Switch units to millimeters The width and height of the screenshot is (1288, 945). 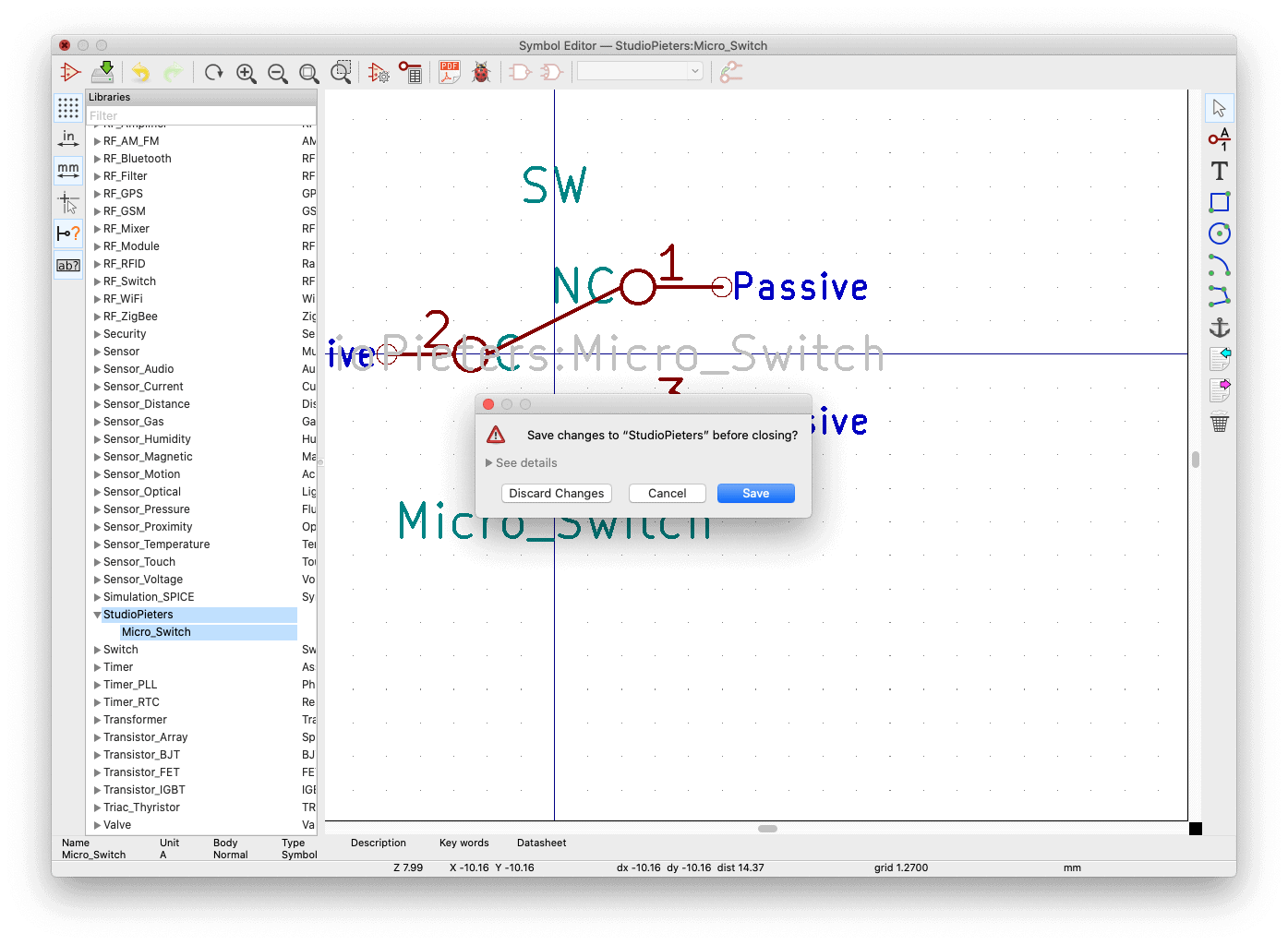point(68,171)
